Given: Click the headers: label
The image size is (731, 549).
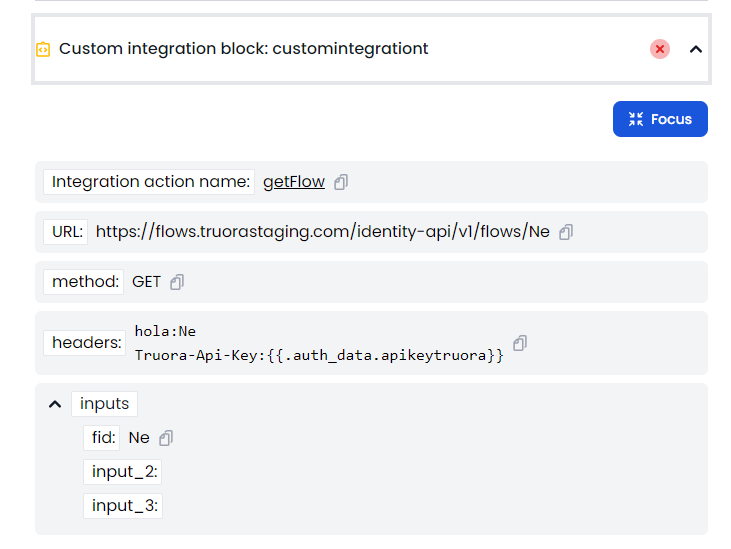Looking at the screenshot, I should pyautogui.click(x=84, y=343).
